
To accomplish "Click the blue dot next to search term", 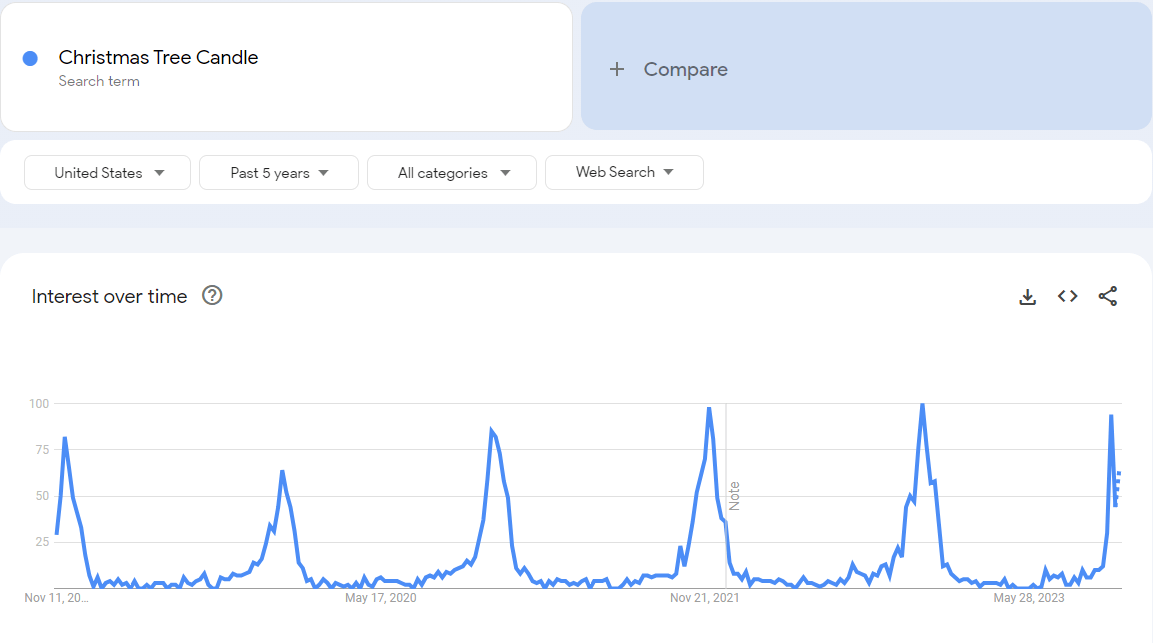I will [30, 59].
